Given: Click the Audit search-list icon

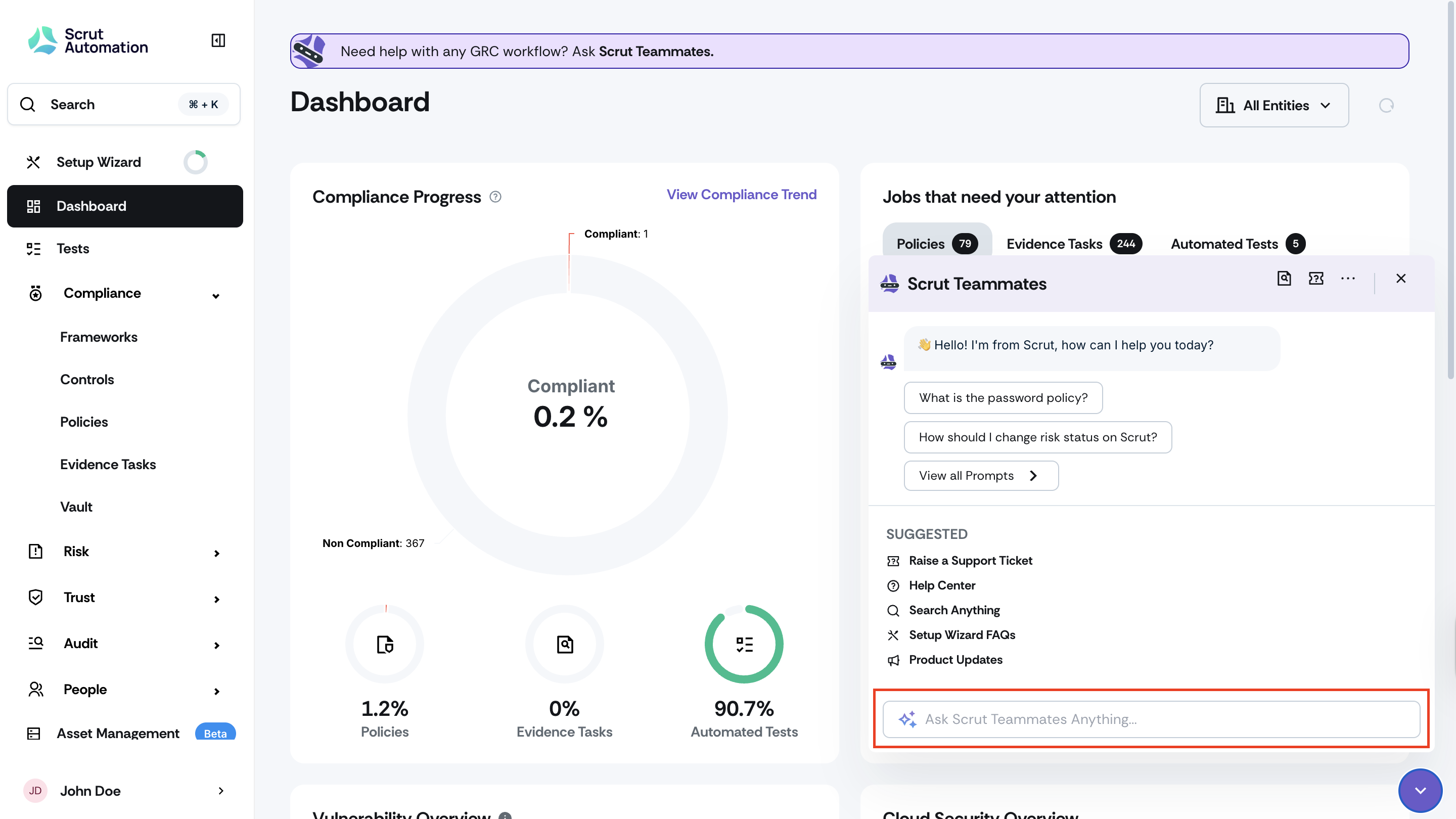Looking at the screenshot, I should coord(35,643).
